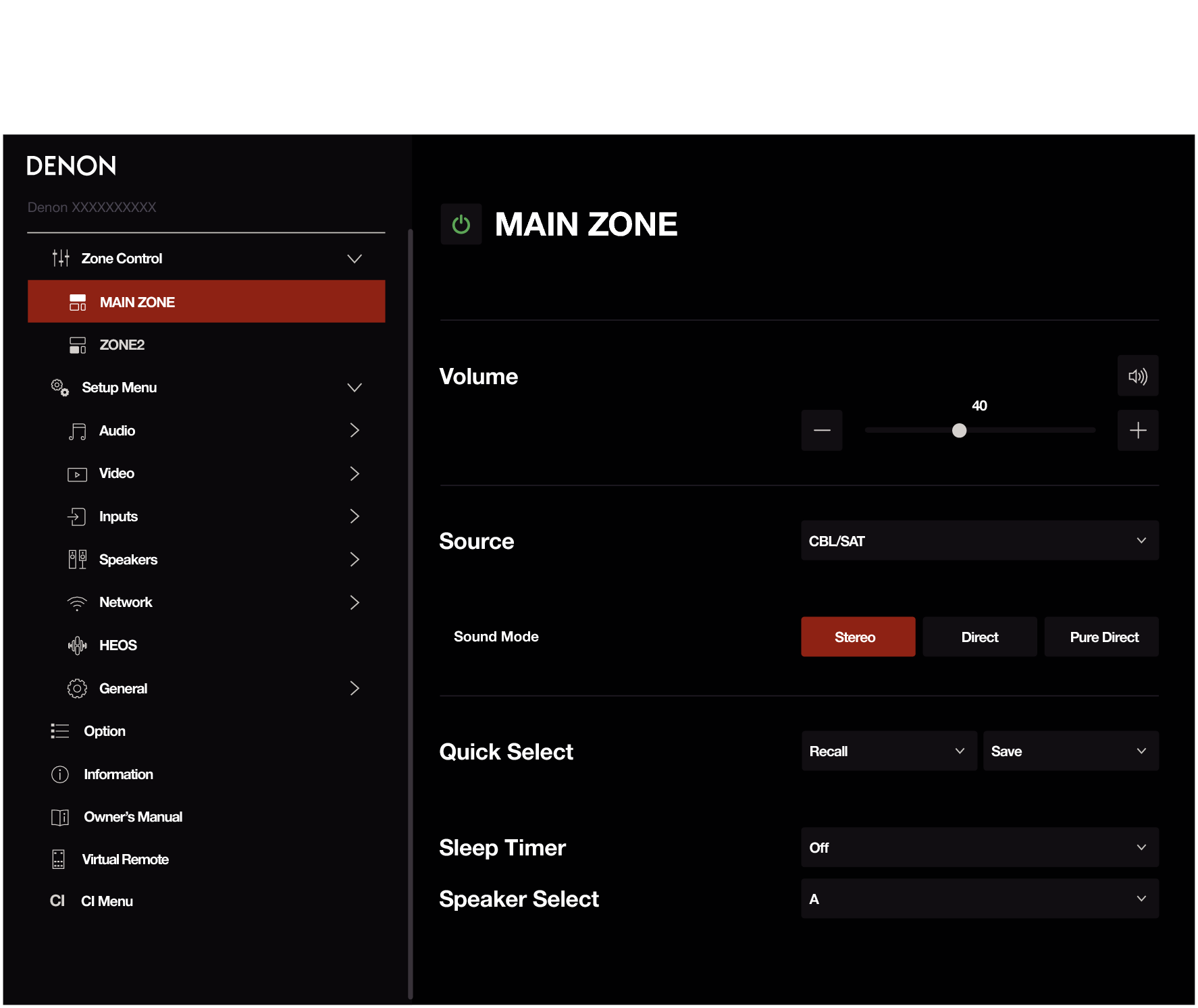
Task: Expand the Video submenu arrow
Action: tap(355, 473)
